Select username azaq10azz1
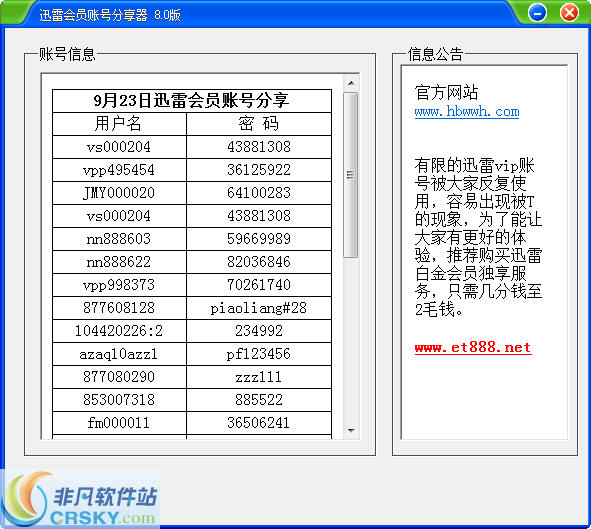 point(118,354)
